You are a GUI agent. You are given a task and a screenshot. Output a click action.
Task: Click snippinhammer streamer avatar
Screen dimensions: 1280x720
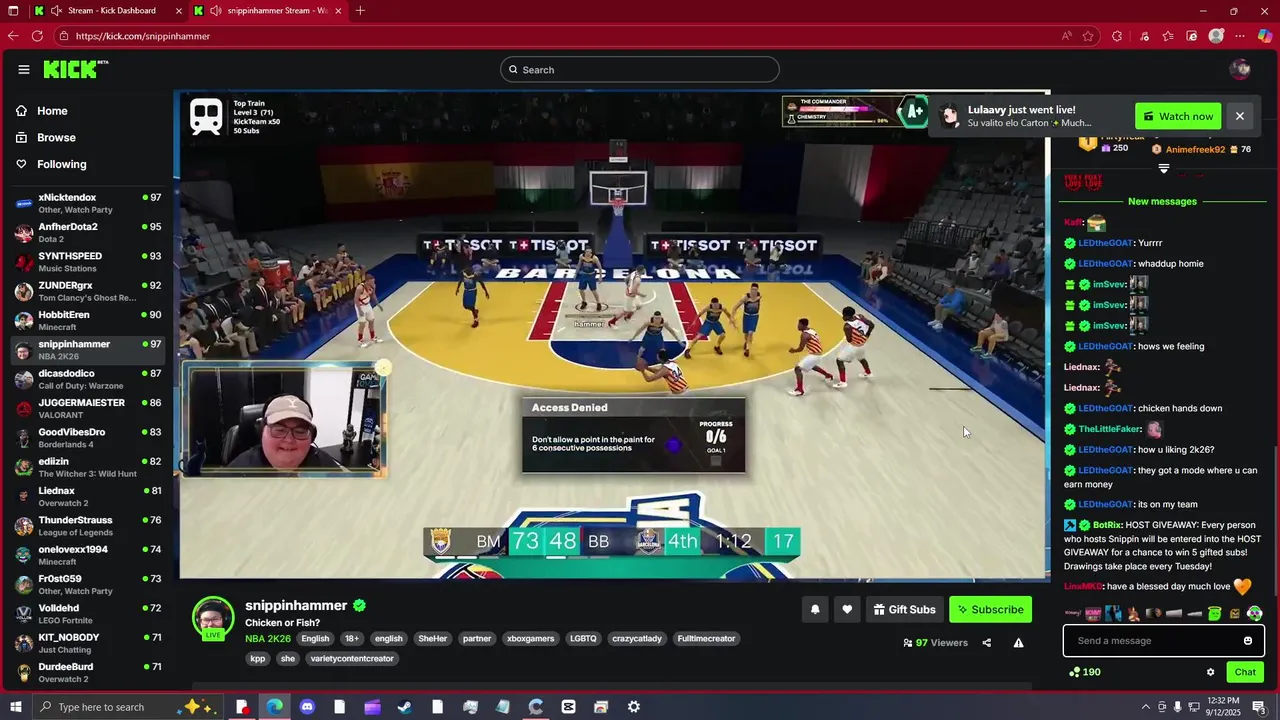[x=213, y=617]
